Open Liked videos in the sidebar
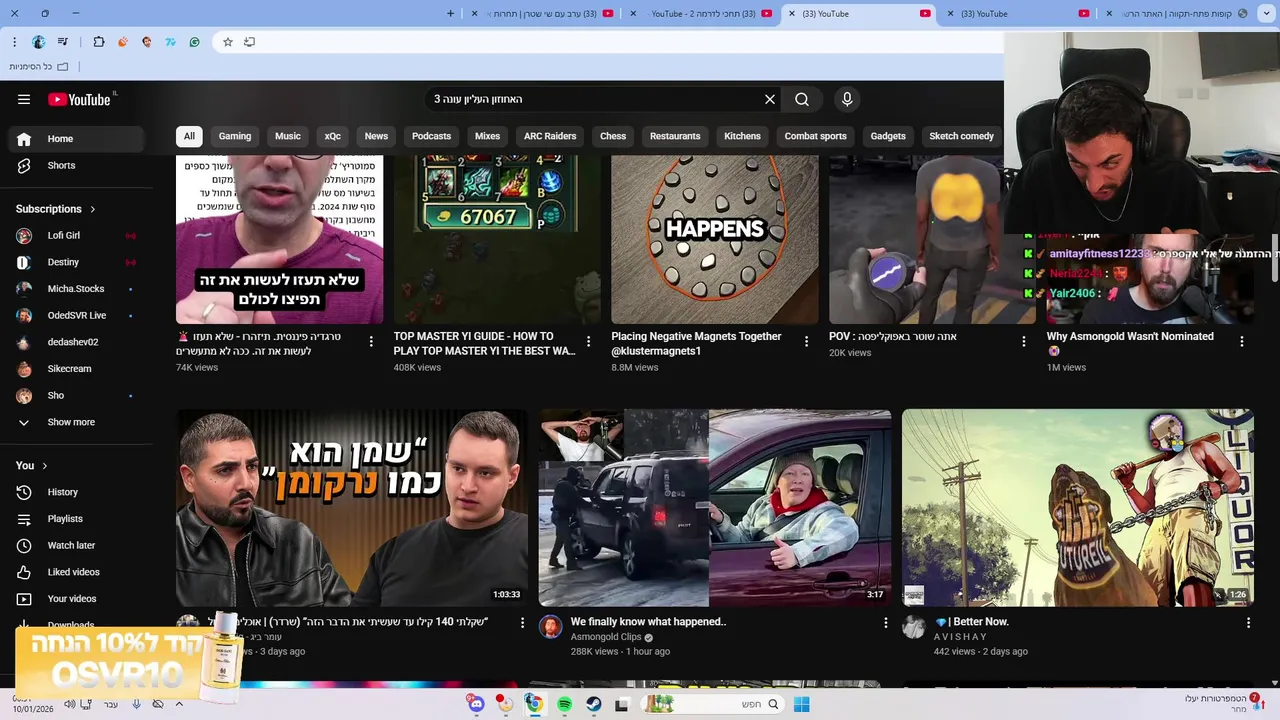The width and height of the screenshot is (1280, 720). [77, 572]
